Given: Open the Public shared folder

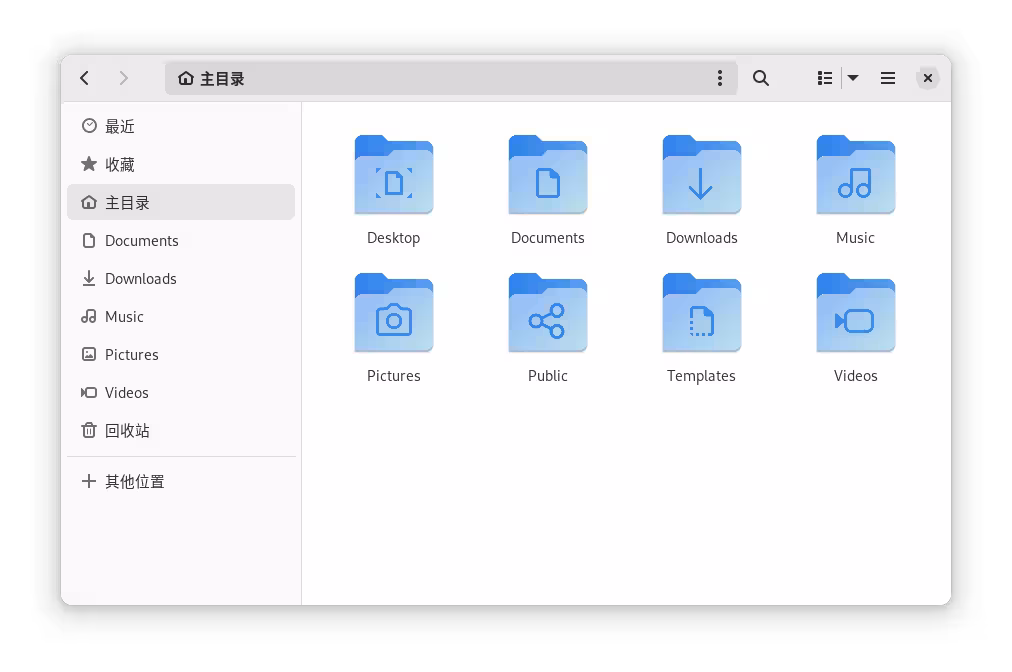Looking at the screenshot, I should [x=547, y=314].
